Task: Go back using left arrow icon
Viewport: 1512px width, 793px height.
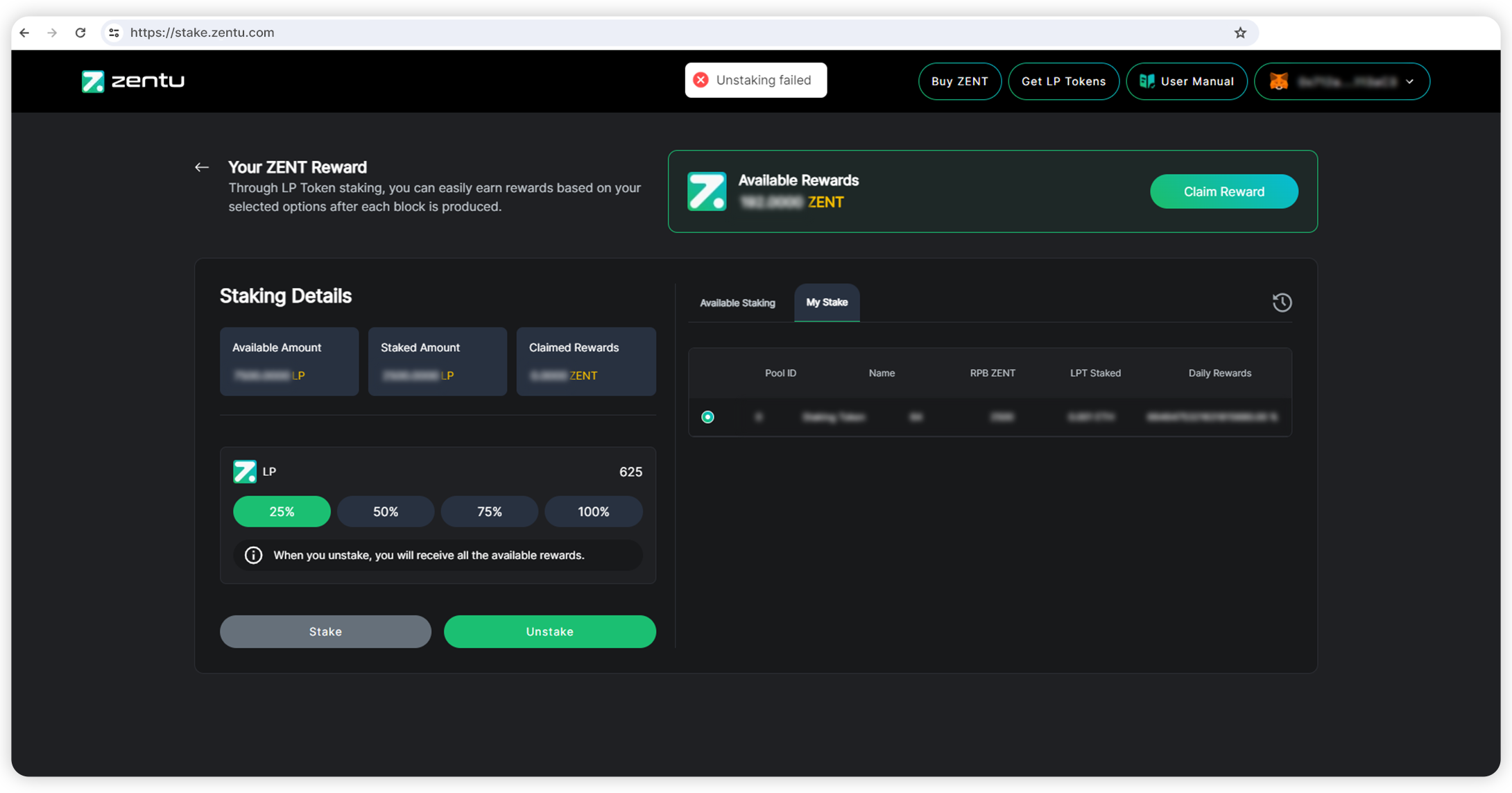Action: (202, 167)
